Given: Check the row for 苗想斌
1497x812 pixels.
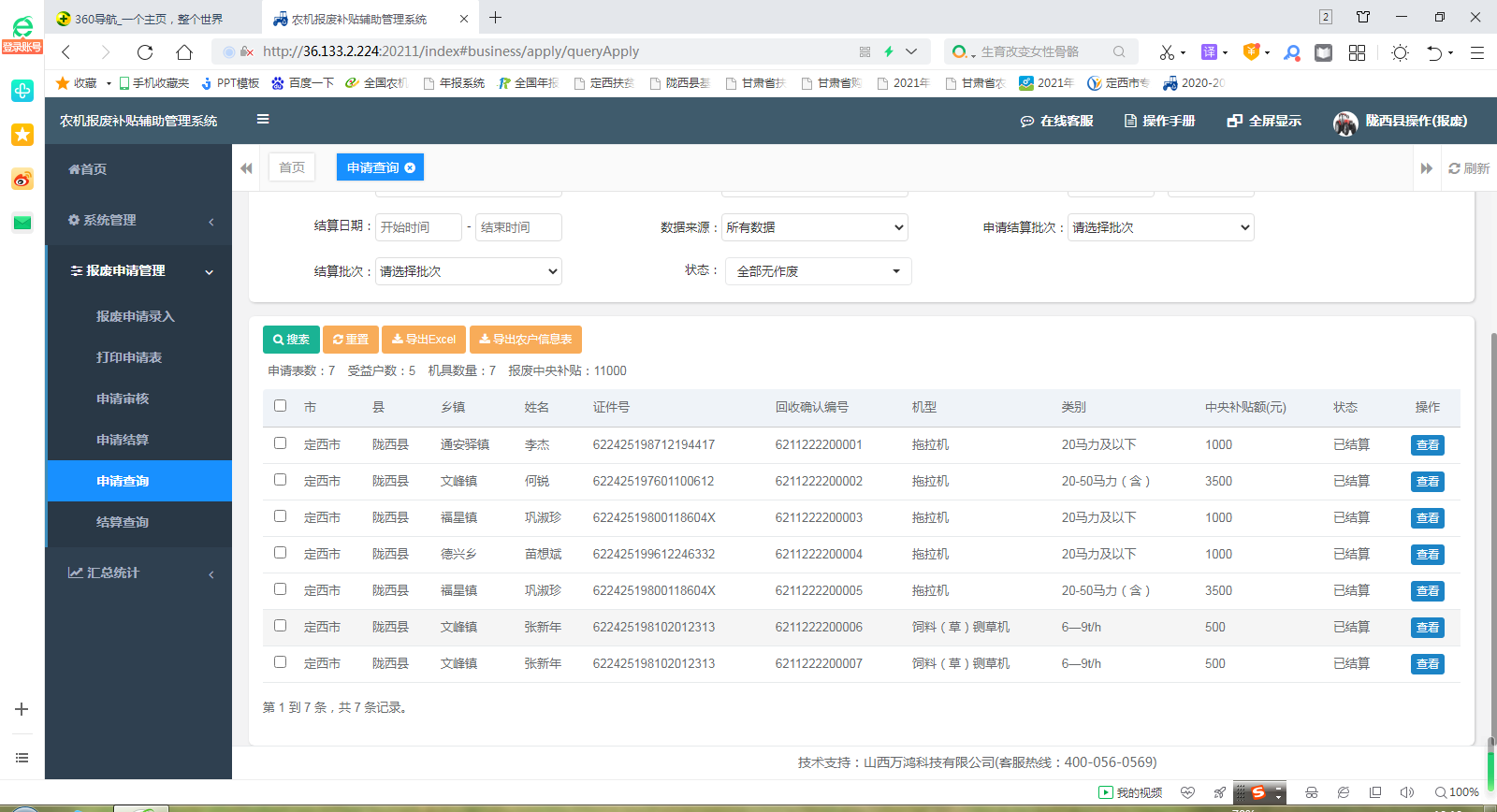Looking at the screenshot, I should click(280, 553).
